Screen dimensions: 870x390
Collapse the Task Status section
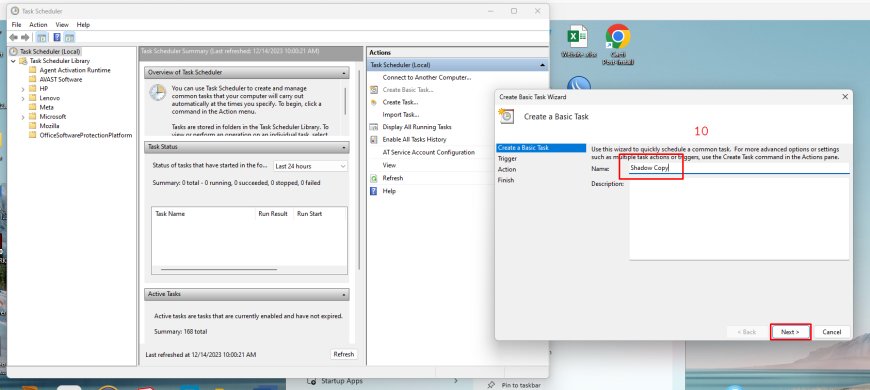pyautogui.click(x=344, y=147)
